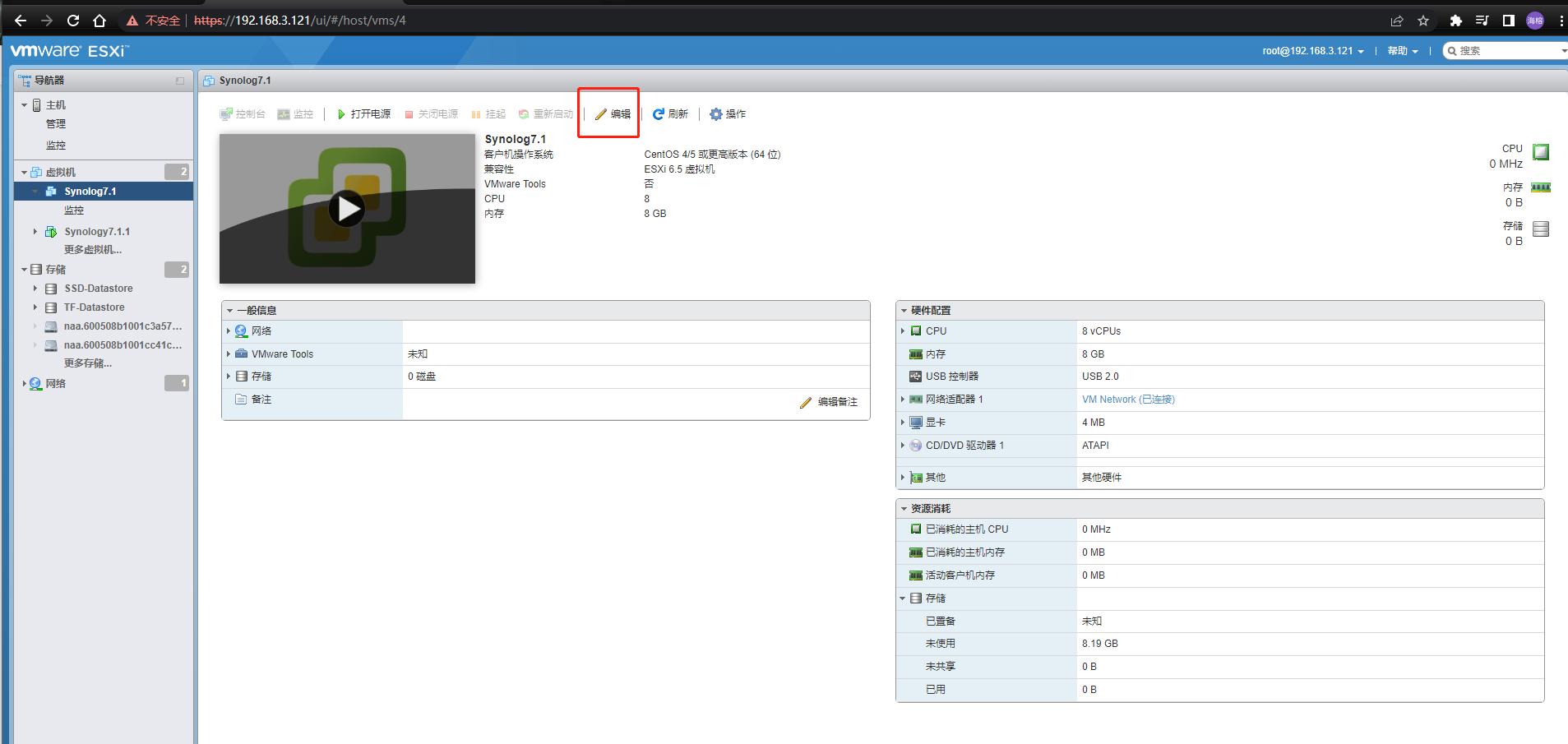Click the power off toolbar button

tap(431, 114)
